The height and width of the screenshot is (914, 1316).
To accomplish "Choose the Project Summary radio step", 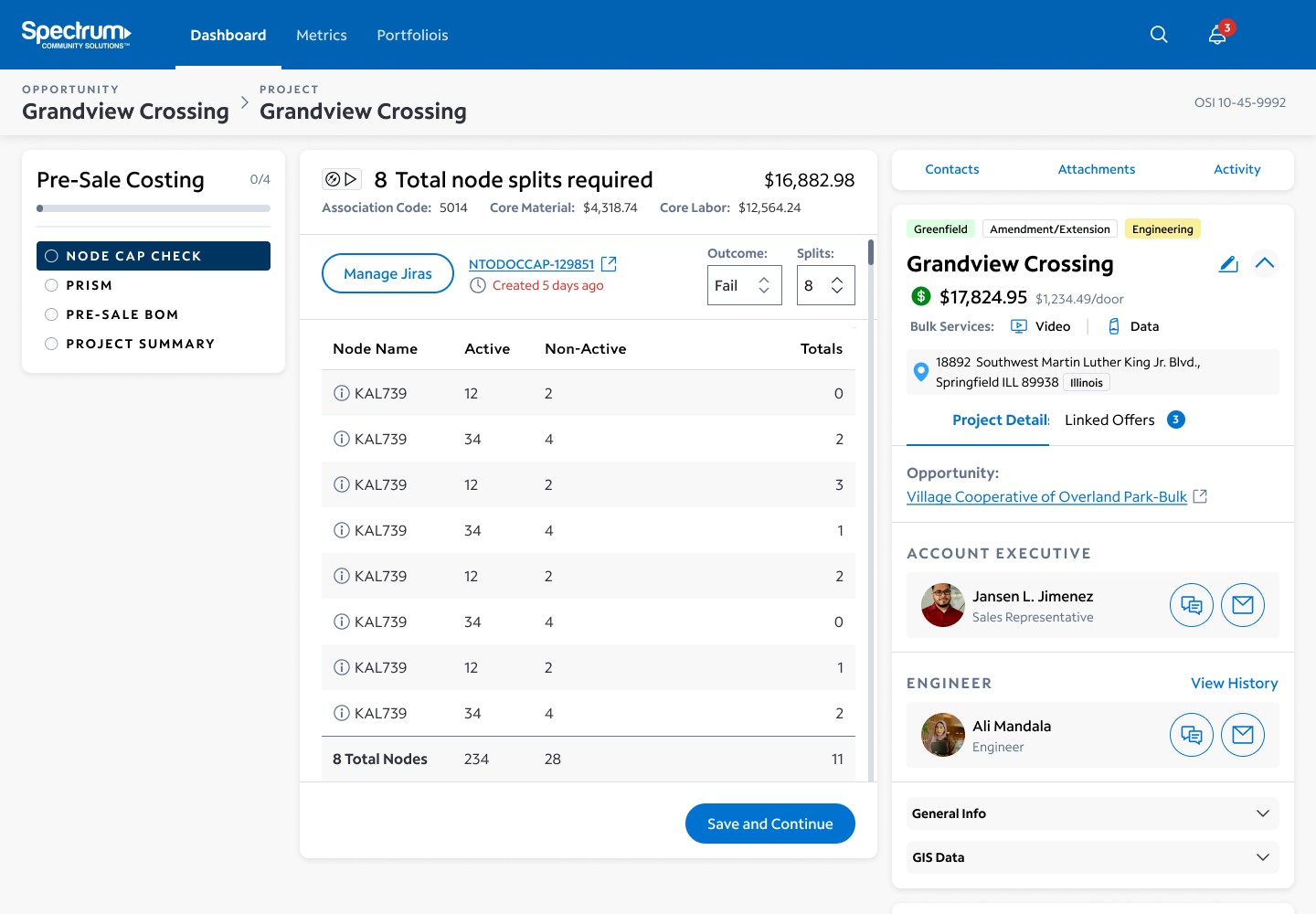I will [51, 344].
